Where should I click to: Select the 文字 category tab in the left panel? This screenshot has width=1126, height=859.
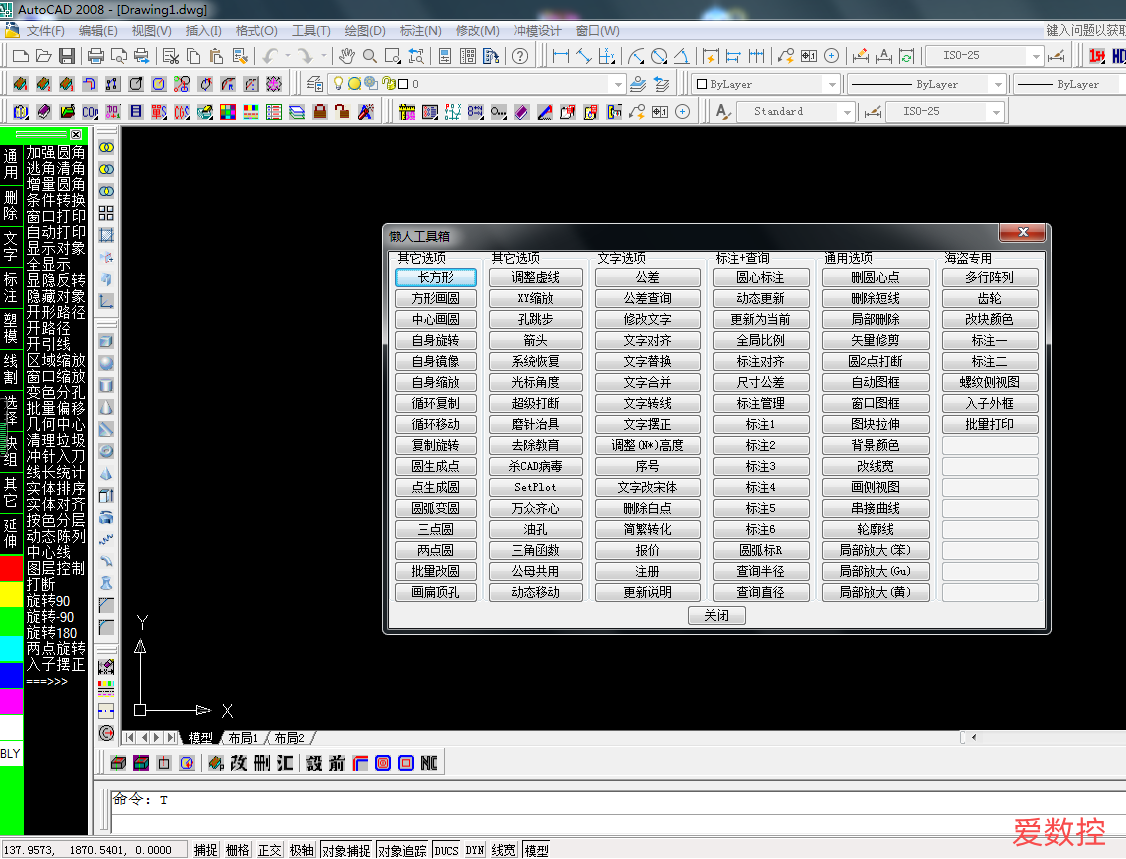coord(11,245)
